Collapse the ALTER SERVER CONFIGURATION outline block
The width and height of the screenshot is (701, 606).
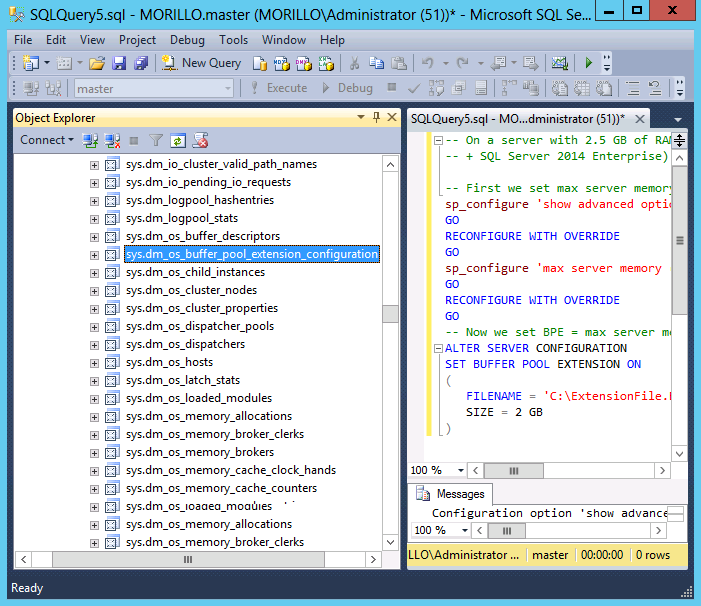coord(439,349)
